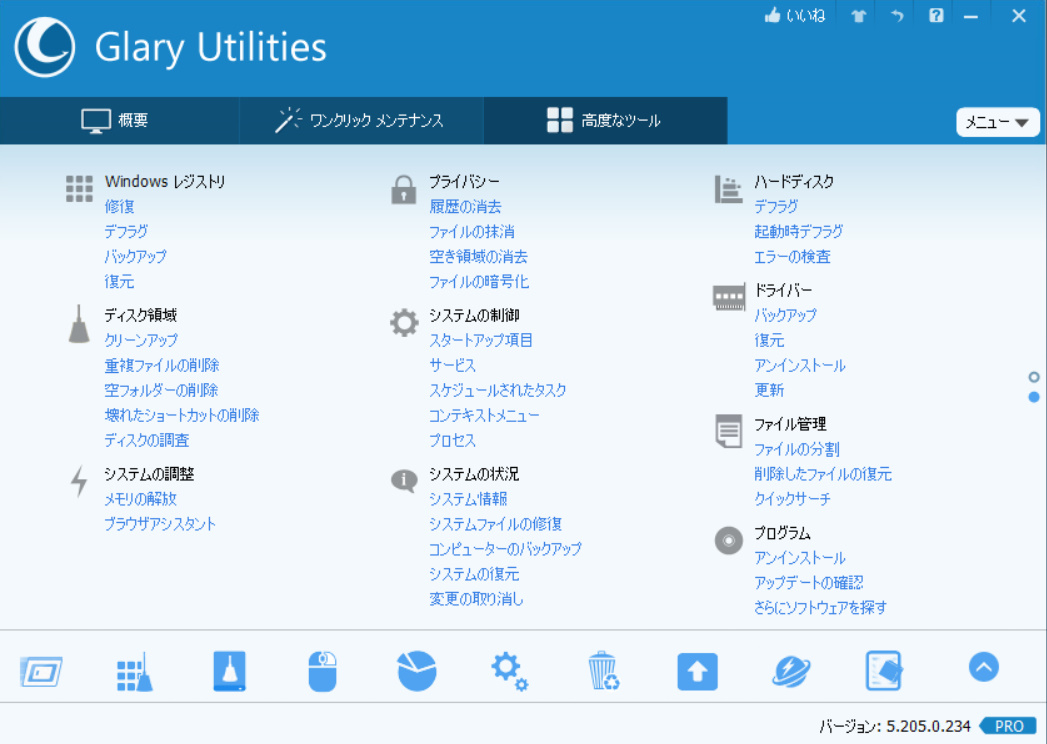The image size is (1047, 744).
Task: Open 更新 under ドライバー
Action: click(769, 390)
